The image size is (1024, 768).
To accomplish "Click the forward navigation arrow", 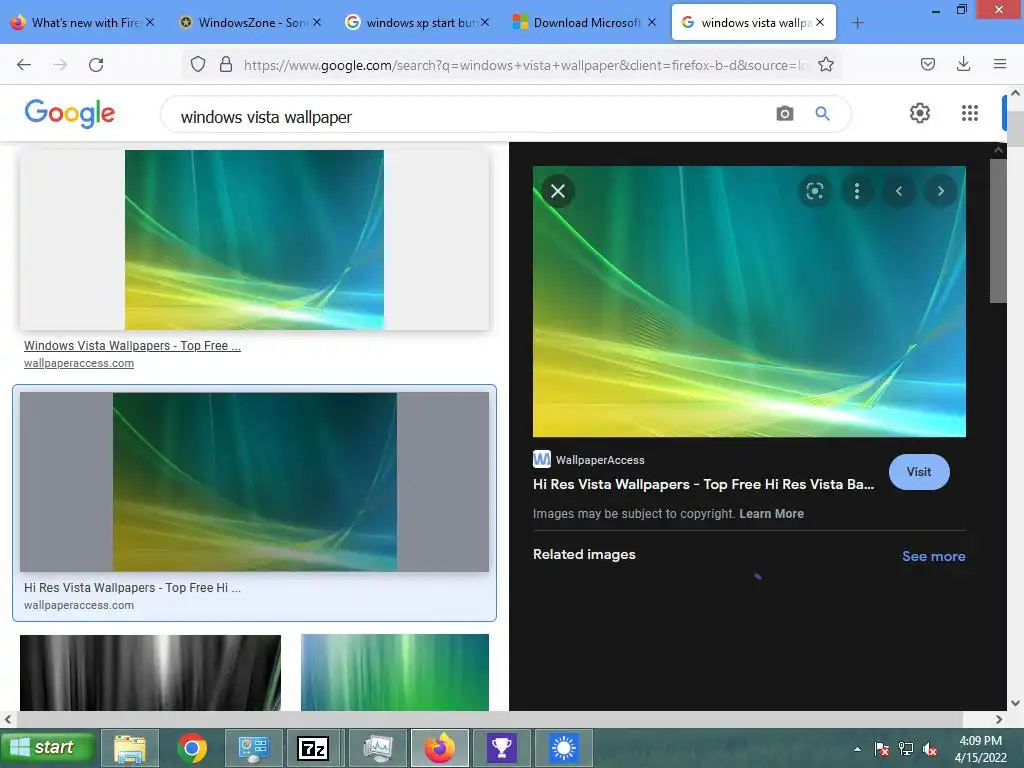I will 60,65.
